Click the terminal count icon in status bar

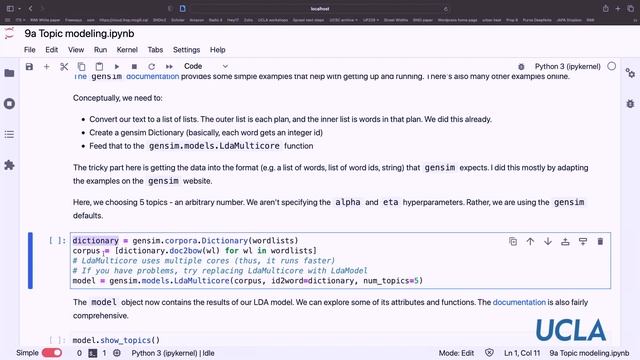93,353
